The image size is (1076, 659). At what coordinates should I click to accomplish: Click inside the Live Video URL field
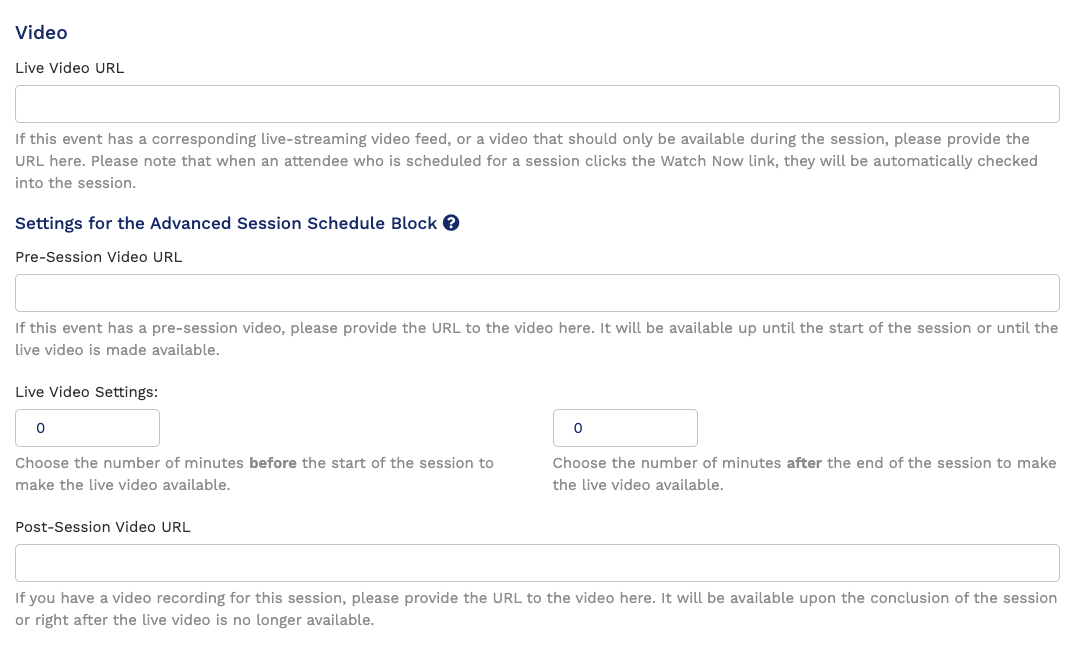(x=537, y=103)
